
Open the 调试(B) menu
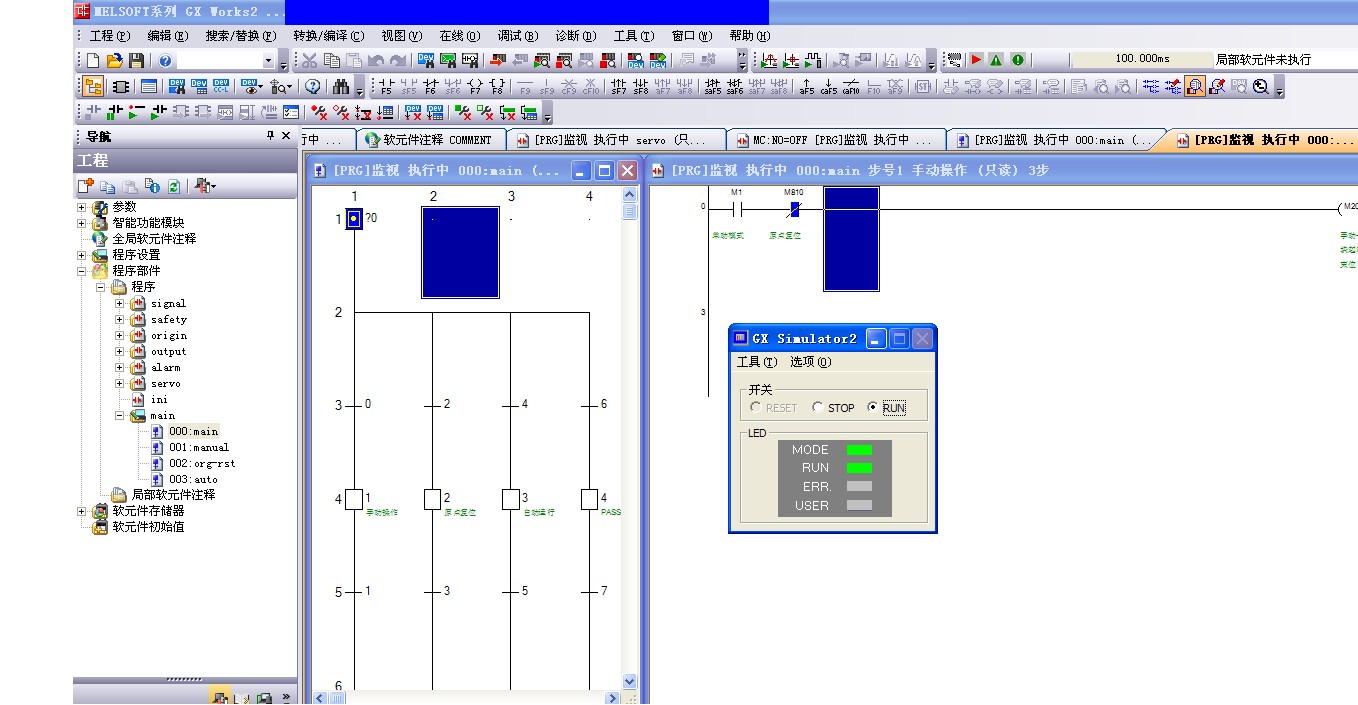517,36
